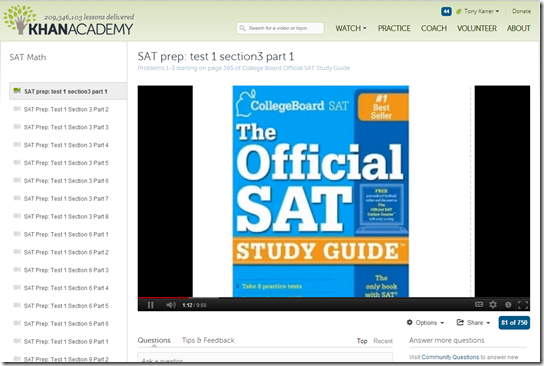Open the Community Questions link
This screenshot has width=544, height=366.
[450, 357]
